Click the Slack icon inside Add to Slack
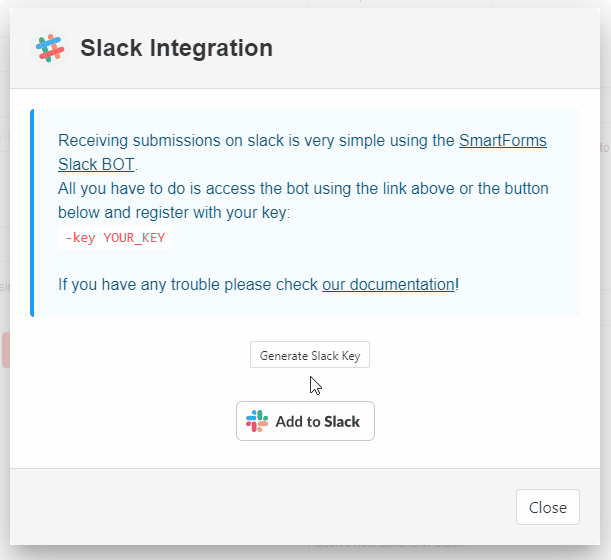Screen dimensions: 611x560 [257, 421]
